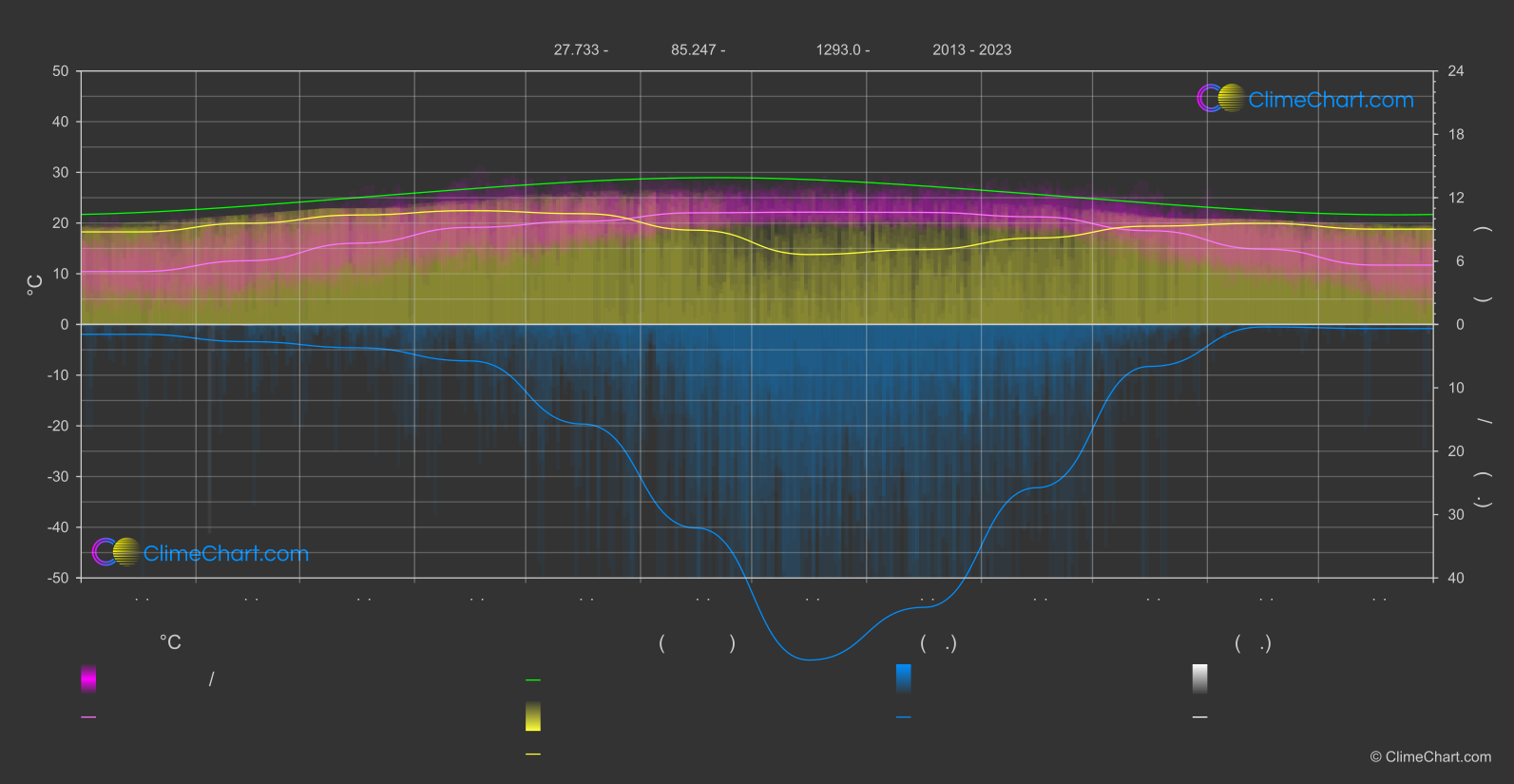Click the blue gradient legend swatch
Screen dimensions: 1514x784
904,679
